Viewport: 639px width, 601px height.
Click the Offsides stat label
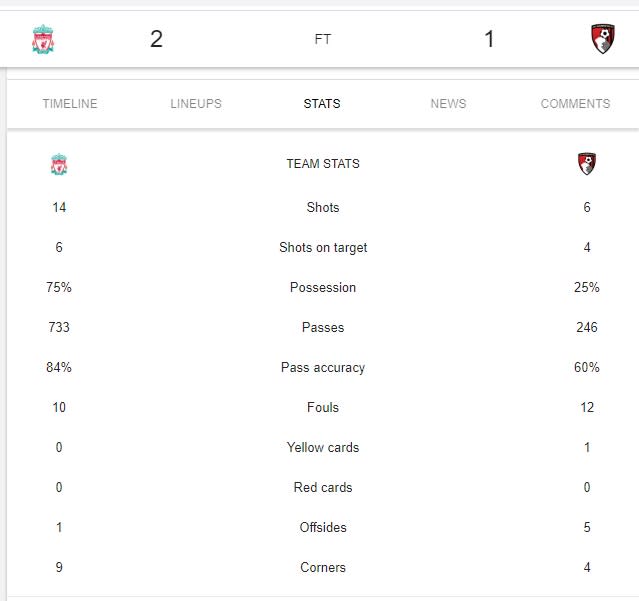click(323, 527)
